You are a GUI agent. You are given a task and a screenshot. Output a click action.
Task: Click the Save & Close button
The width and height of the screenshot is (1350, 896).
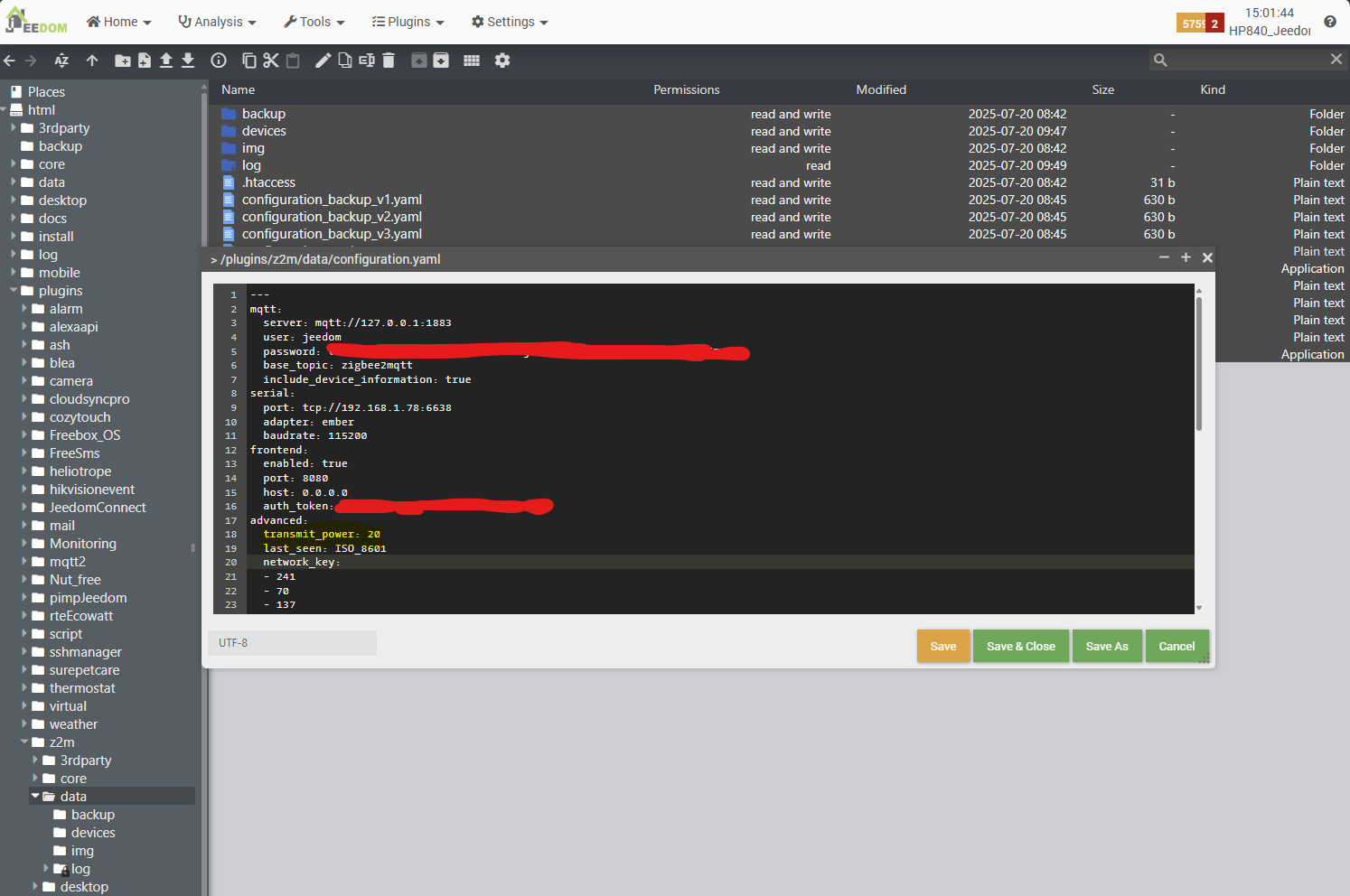[x=1020, y=647]
